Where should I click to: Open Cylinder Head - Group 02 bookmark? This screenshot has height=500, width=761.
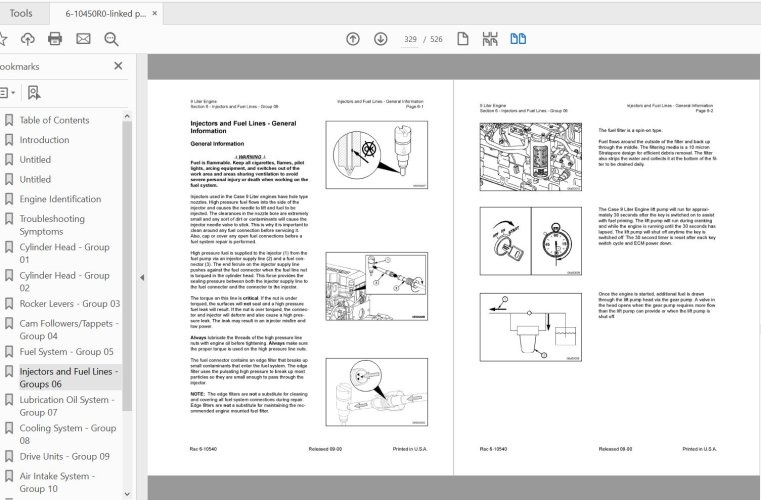click(x=64, y=282)
